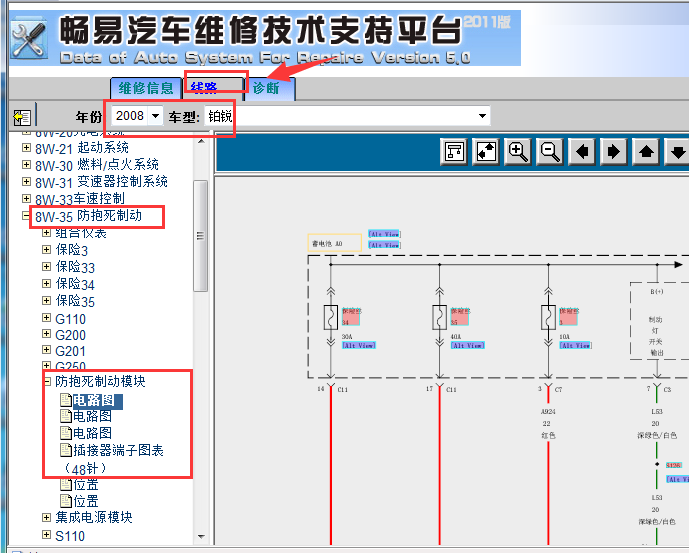The width and height of the screenshot is (689, 553).
Task: Expand the G110 tree node
Action: [46, 317]
